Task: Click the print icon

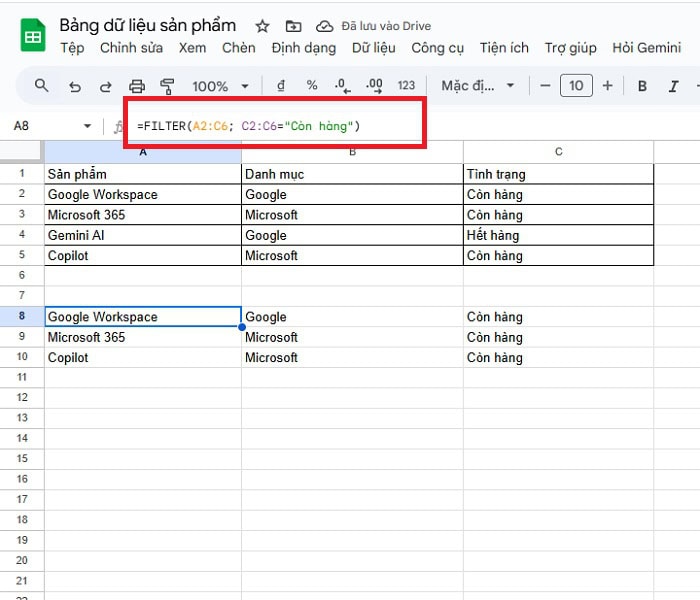Action: point(137,86)
